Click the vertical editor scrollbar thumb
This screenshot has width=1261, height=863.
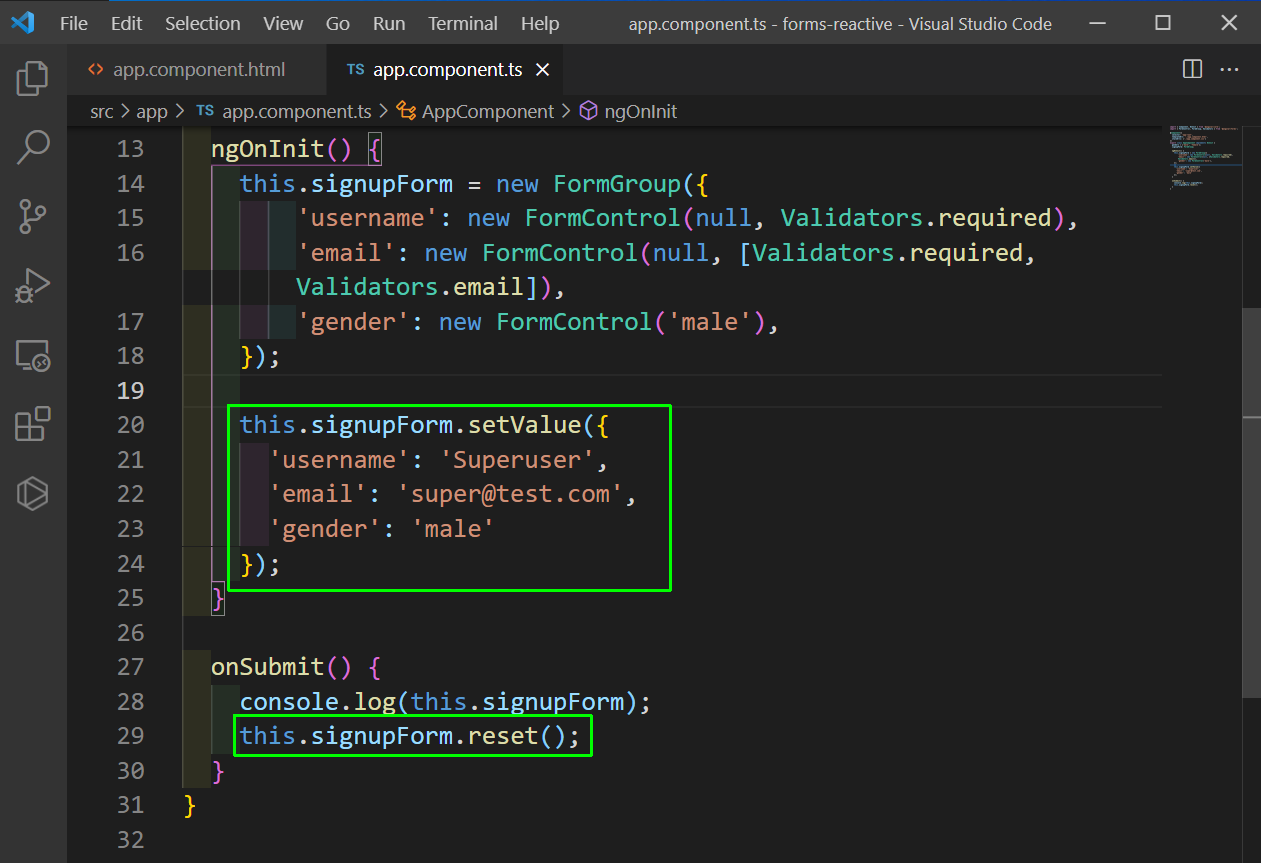[x=1252, y=502]
